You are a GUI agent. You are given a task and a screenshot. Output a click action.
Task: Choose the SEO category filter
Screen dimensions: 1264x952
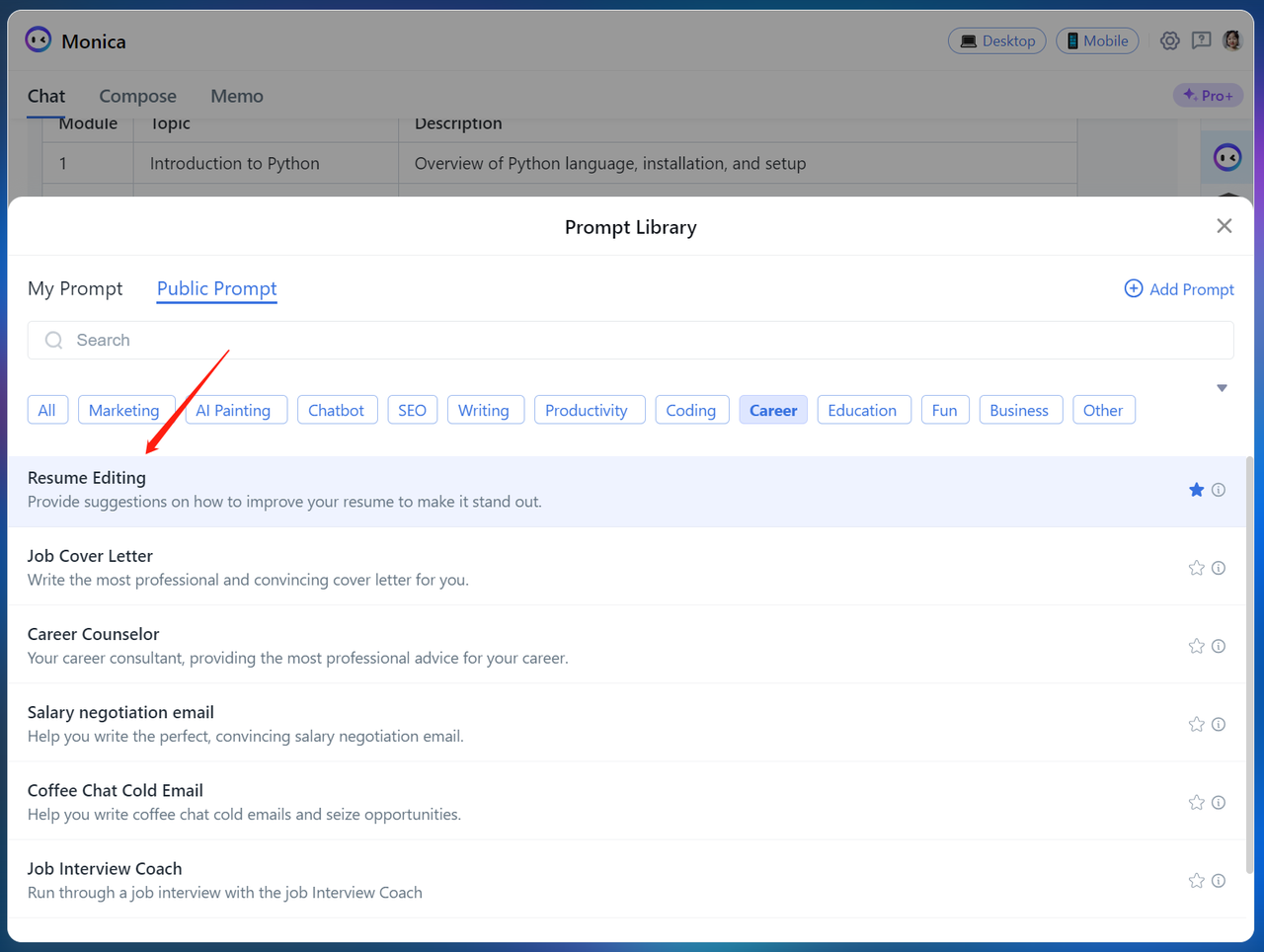412,410
